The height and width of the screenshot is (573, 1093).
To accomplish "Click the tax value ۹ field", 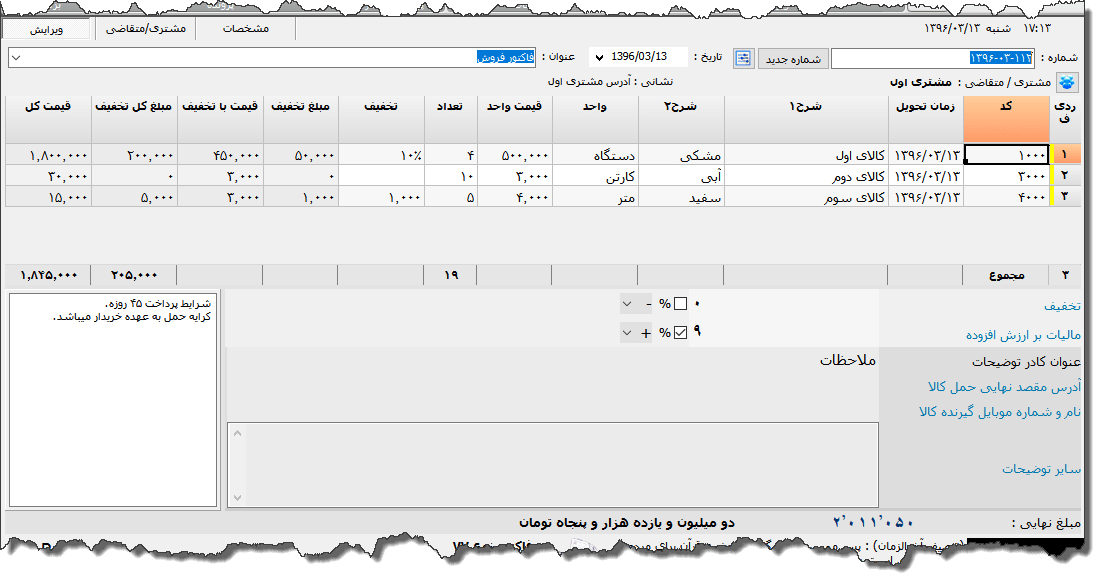I will pyautogui.click(x=696, y=332).
